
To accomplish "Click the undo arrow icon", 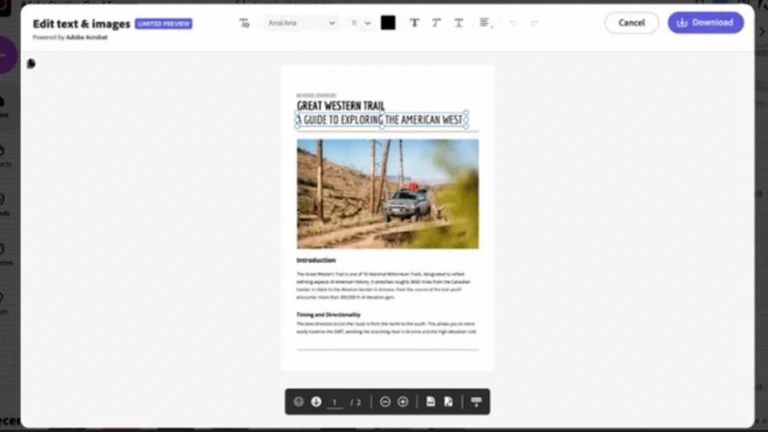I will [x=512, y=23].
